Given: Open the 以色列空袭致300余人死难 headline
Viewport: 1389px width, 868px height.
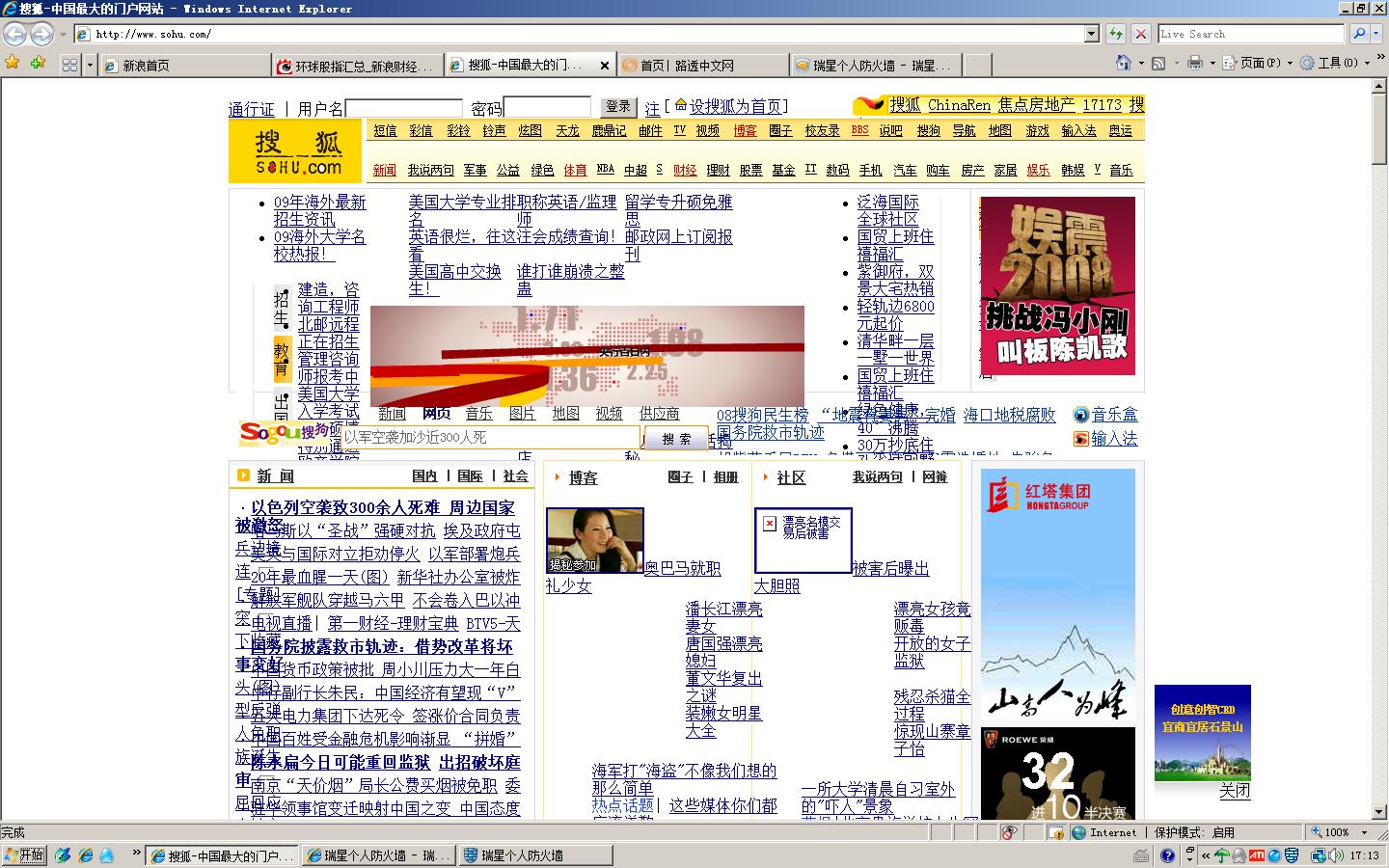Looking at the screenshot, I should (346, 507).
